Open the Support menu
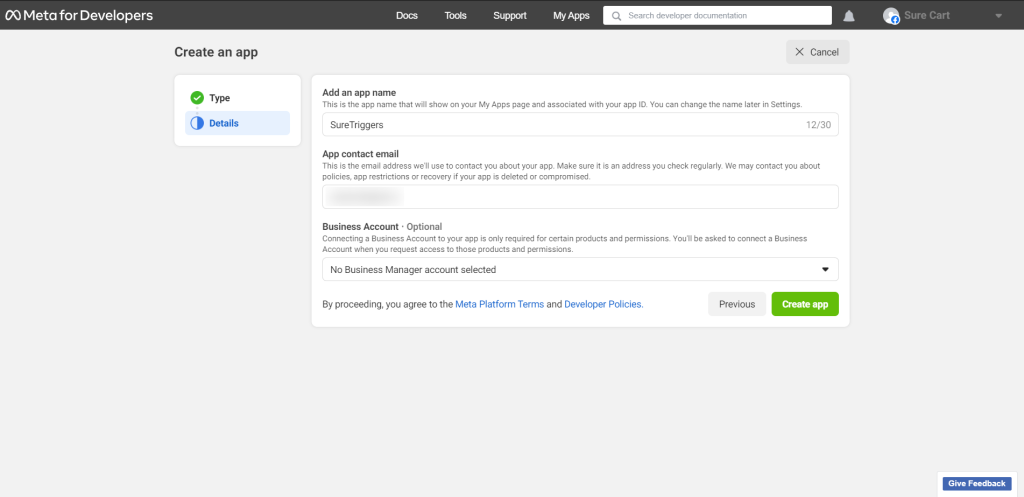The image size is (1024, 497). click(x=510, y=16)
